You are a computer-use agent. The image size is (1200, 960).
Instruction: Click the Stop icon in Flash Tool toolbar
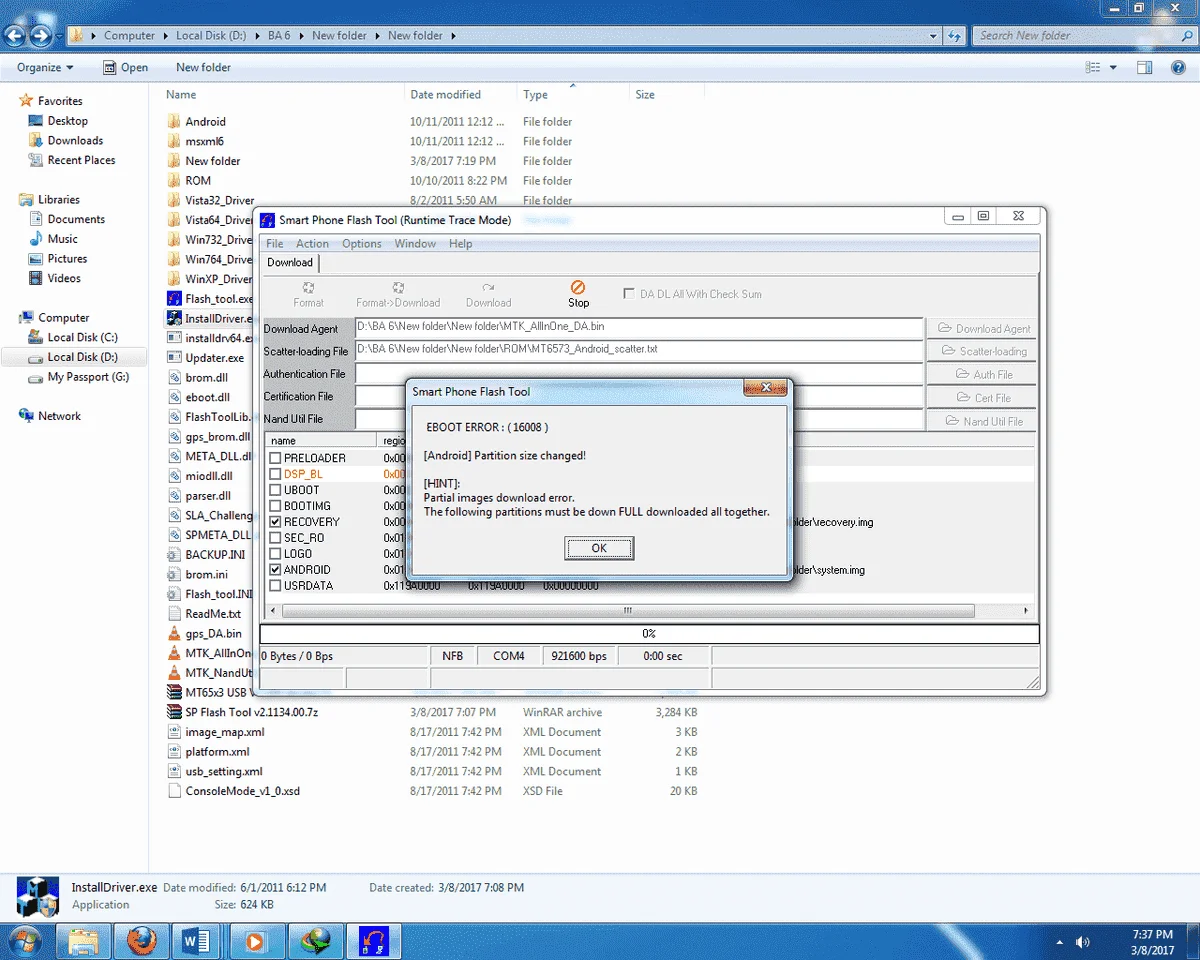tap(578, 288)
